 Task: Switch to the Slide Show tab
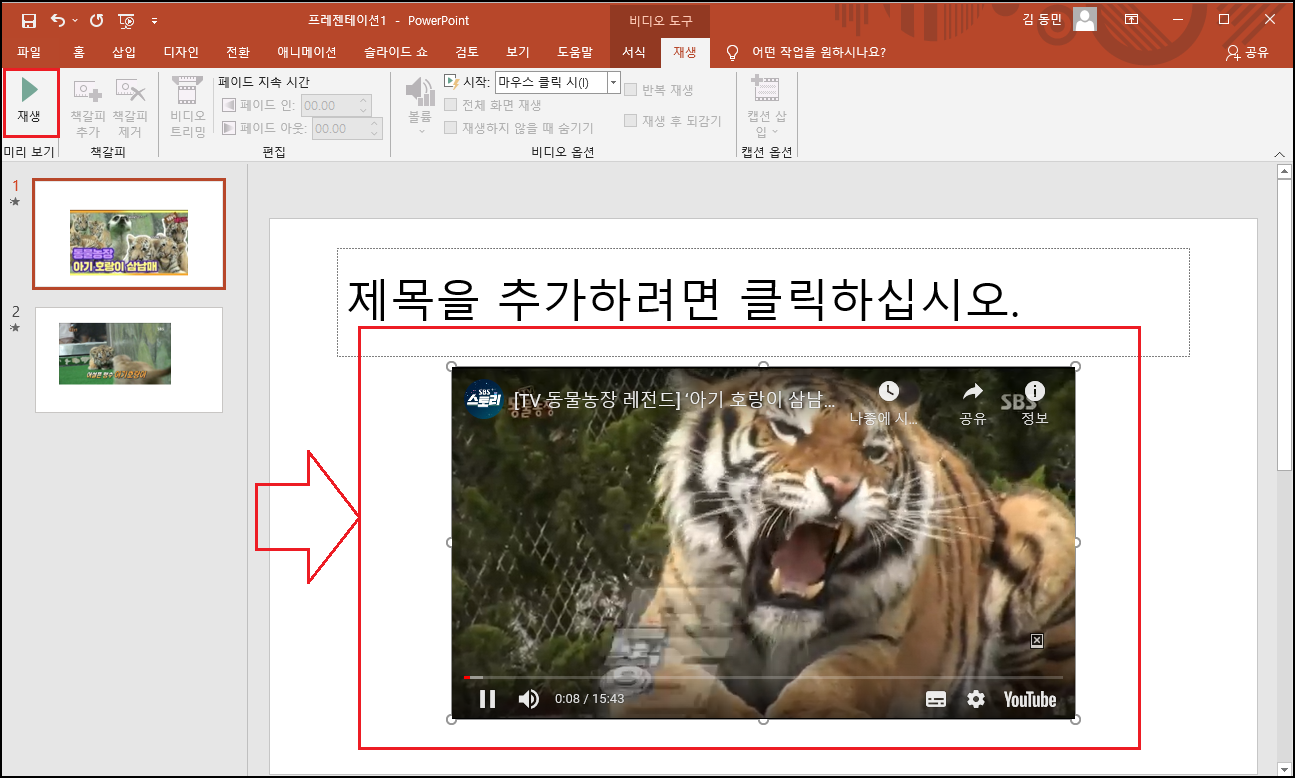tap(396, 52)
